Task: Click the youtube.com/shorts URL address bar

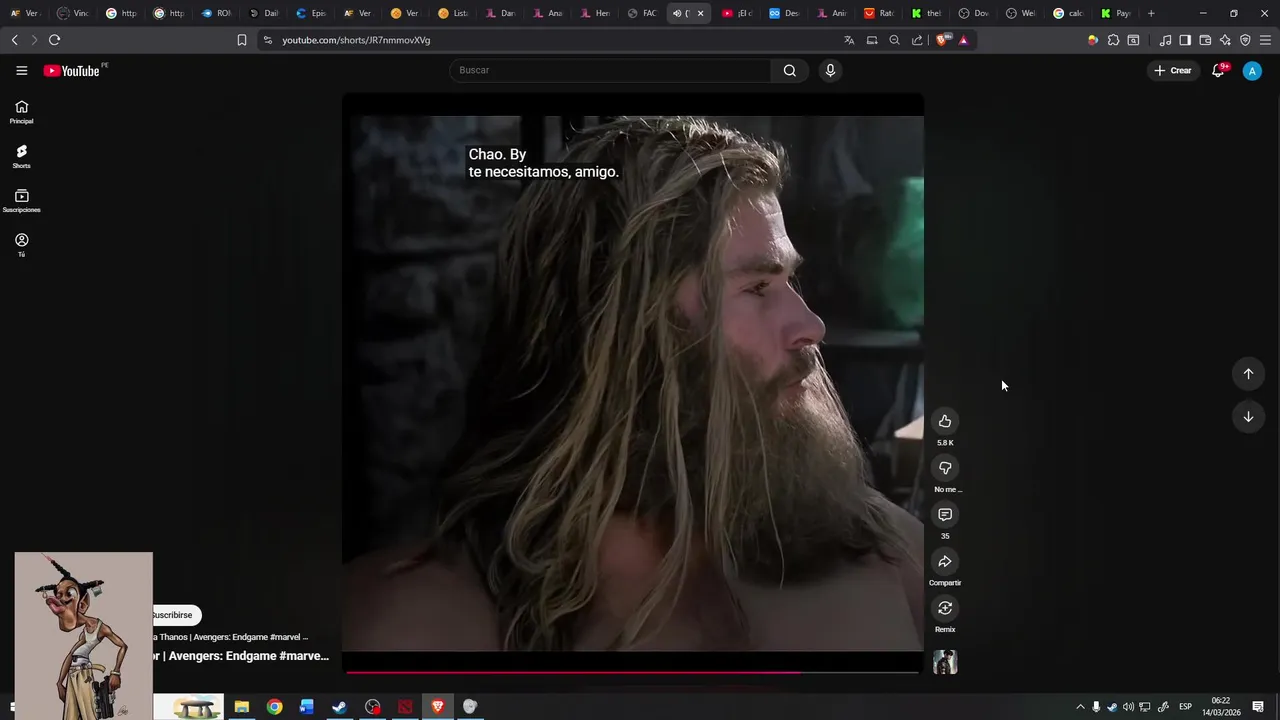Action: click(x=356, y=40)
